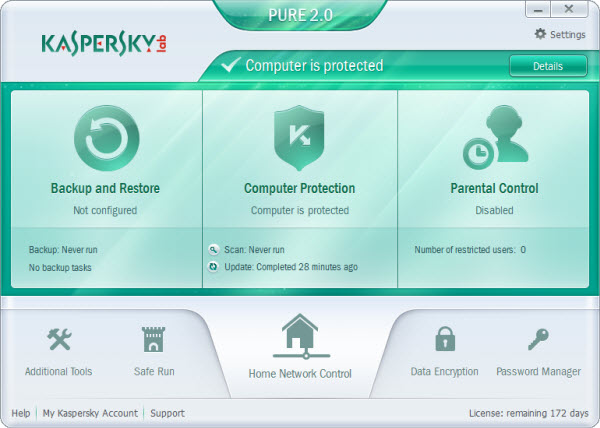Click the PURE 2.0 title tab
Screen dimensions: 600x428
tap(300, 15)
